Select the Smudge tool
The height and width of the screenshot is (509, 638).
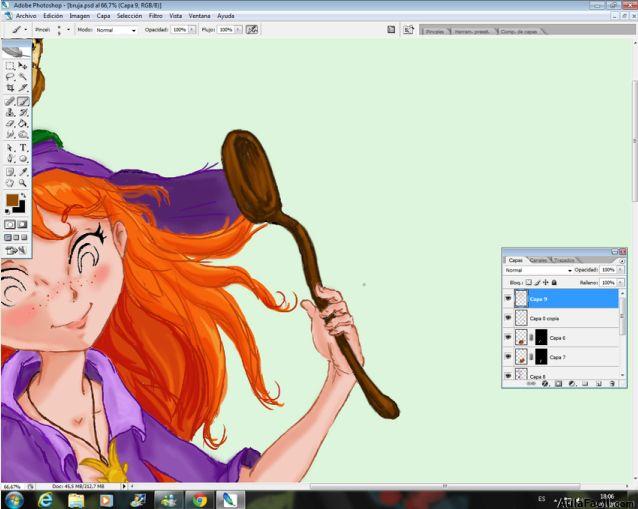coord(10,134)
